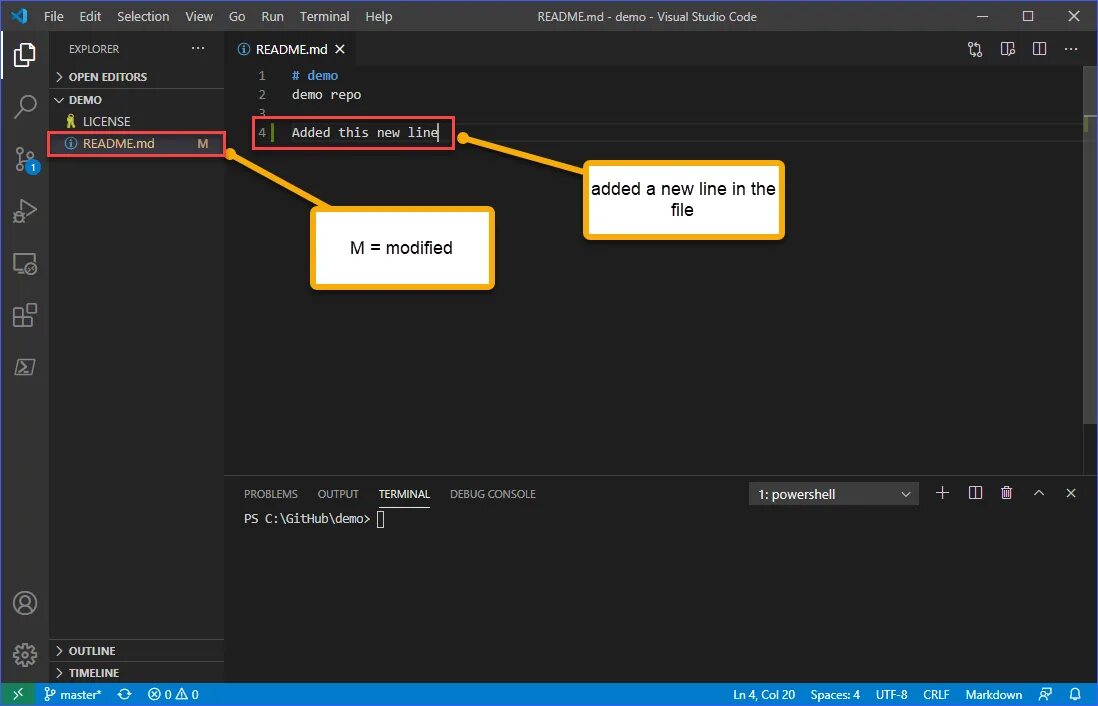Collapse the DEMO folder section
This screenshot has height=706, width=1098.
click(137, 100)
